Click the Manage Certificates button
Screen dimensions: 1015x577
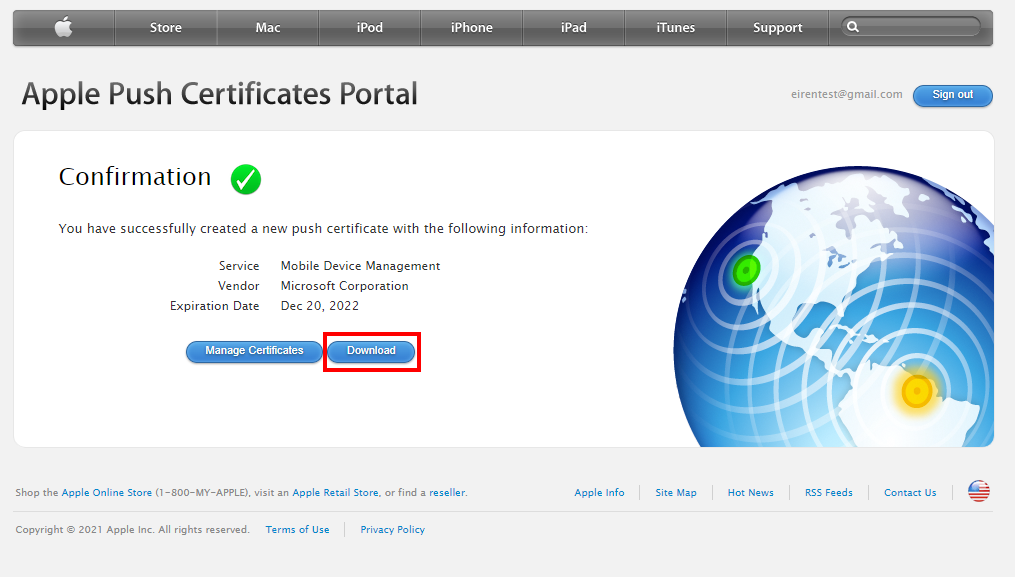254,351
